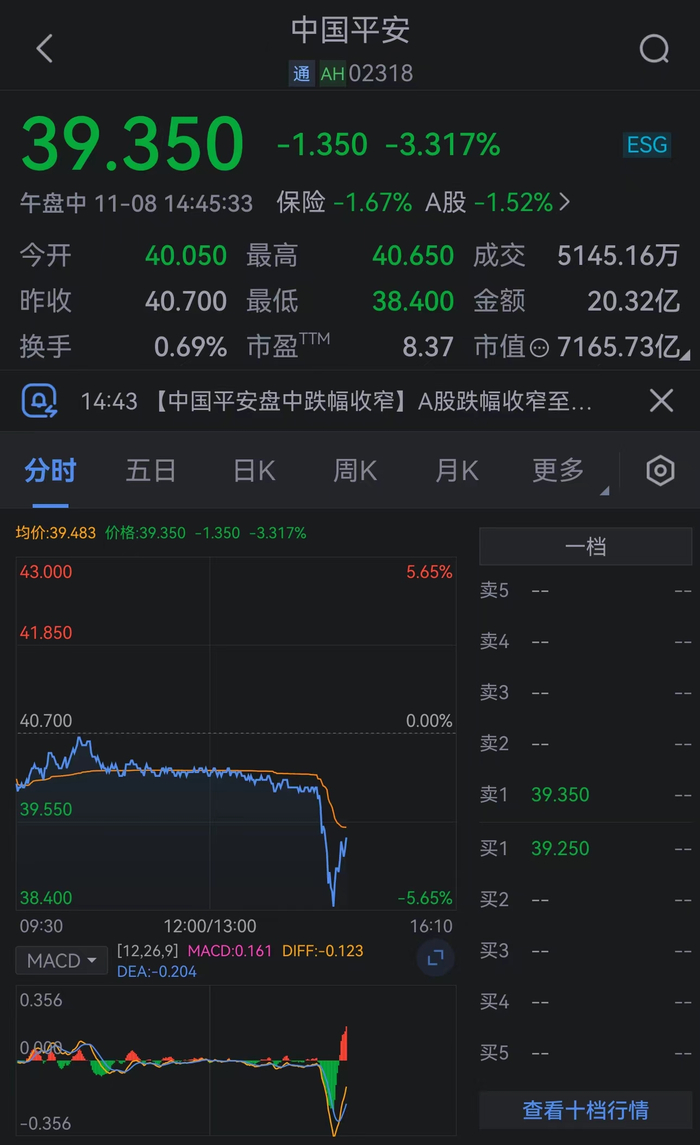The image size is (700, 1145).
Task: Tap the DIFF:-0.123 value
Action: click(x=323, y=951)
